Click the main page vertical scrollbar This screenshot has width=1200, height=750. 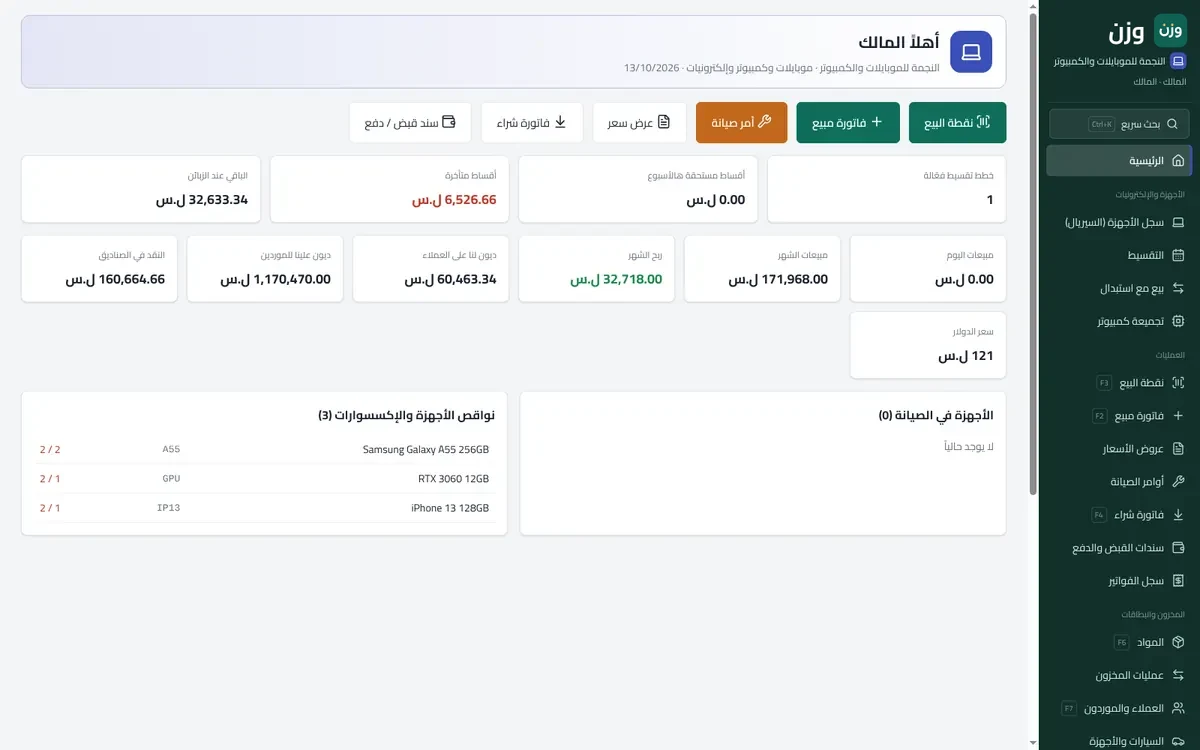click(x=1033, y=255)
